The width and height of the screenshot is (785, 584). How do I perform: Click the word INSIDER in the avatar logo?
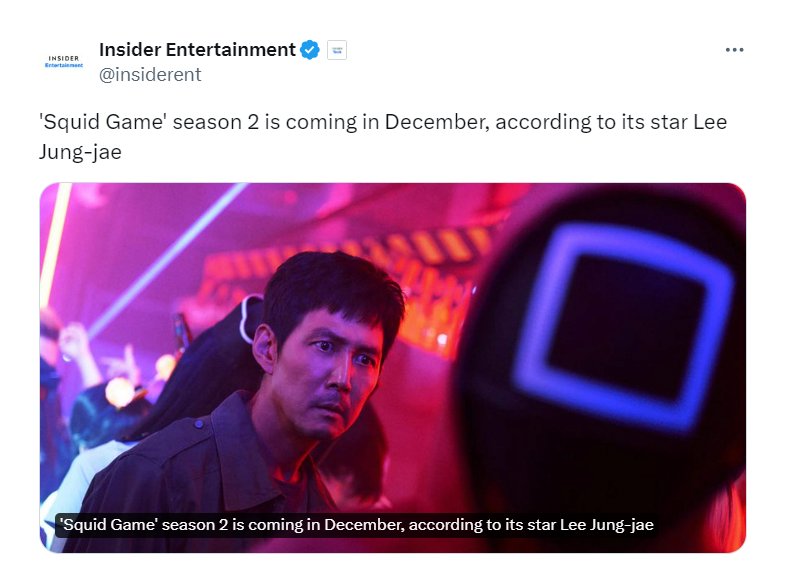[64, 59]
